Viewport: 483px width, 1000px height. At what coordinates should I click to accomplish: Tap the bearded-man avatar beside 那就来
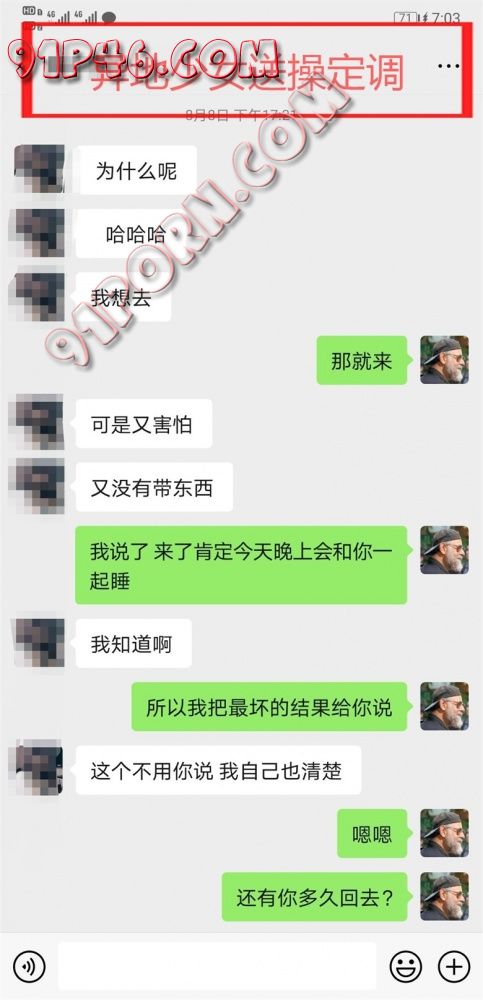444,360
